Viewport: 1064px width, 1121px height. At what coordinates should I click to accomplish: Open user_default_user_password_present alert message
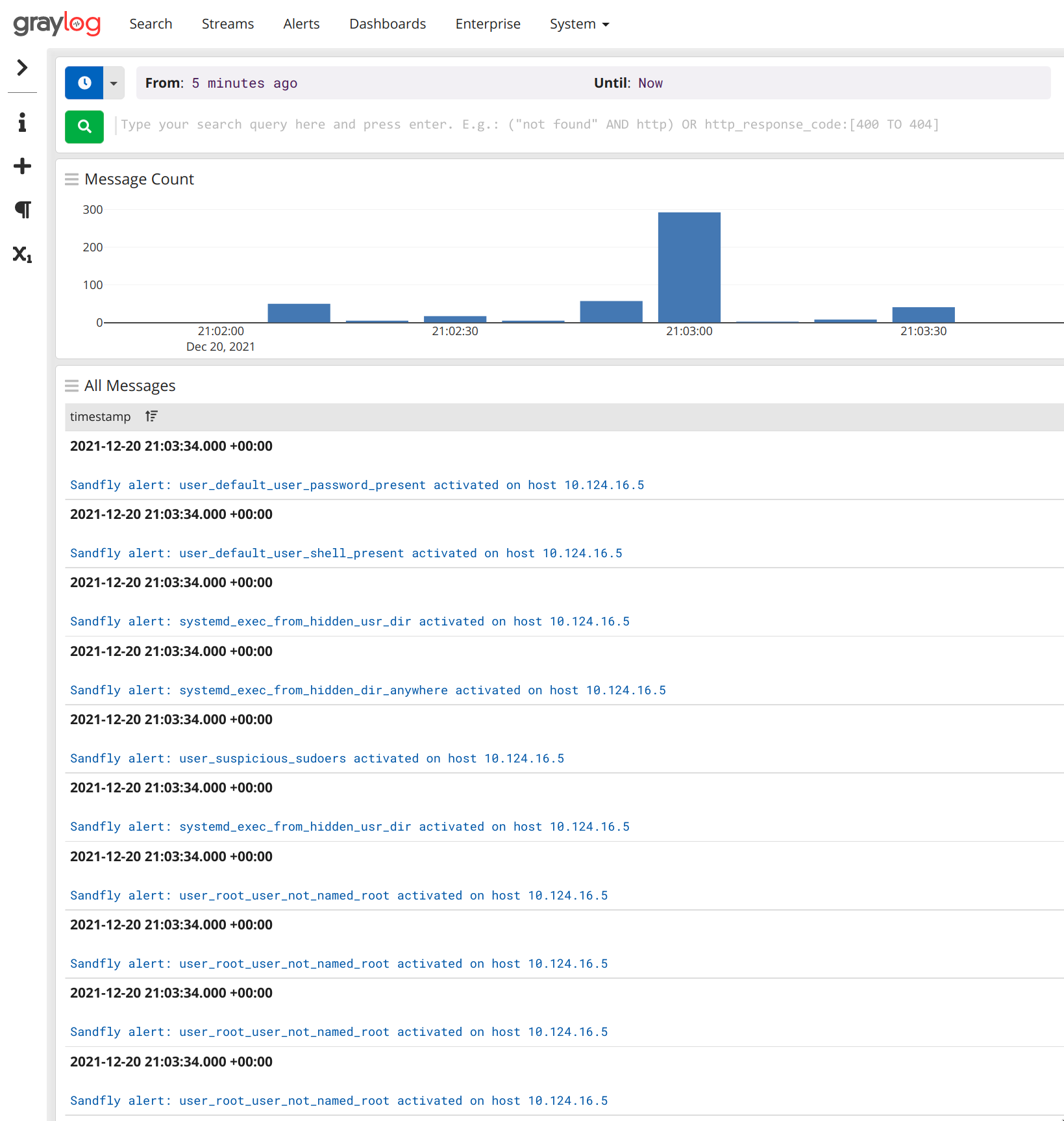click(x=357, y=485)
